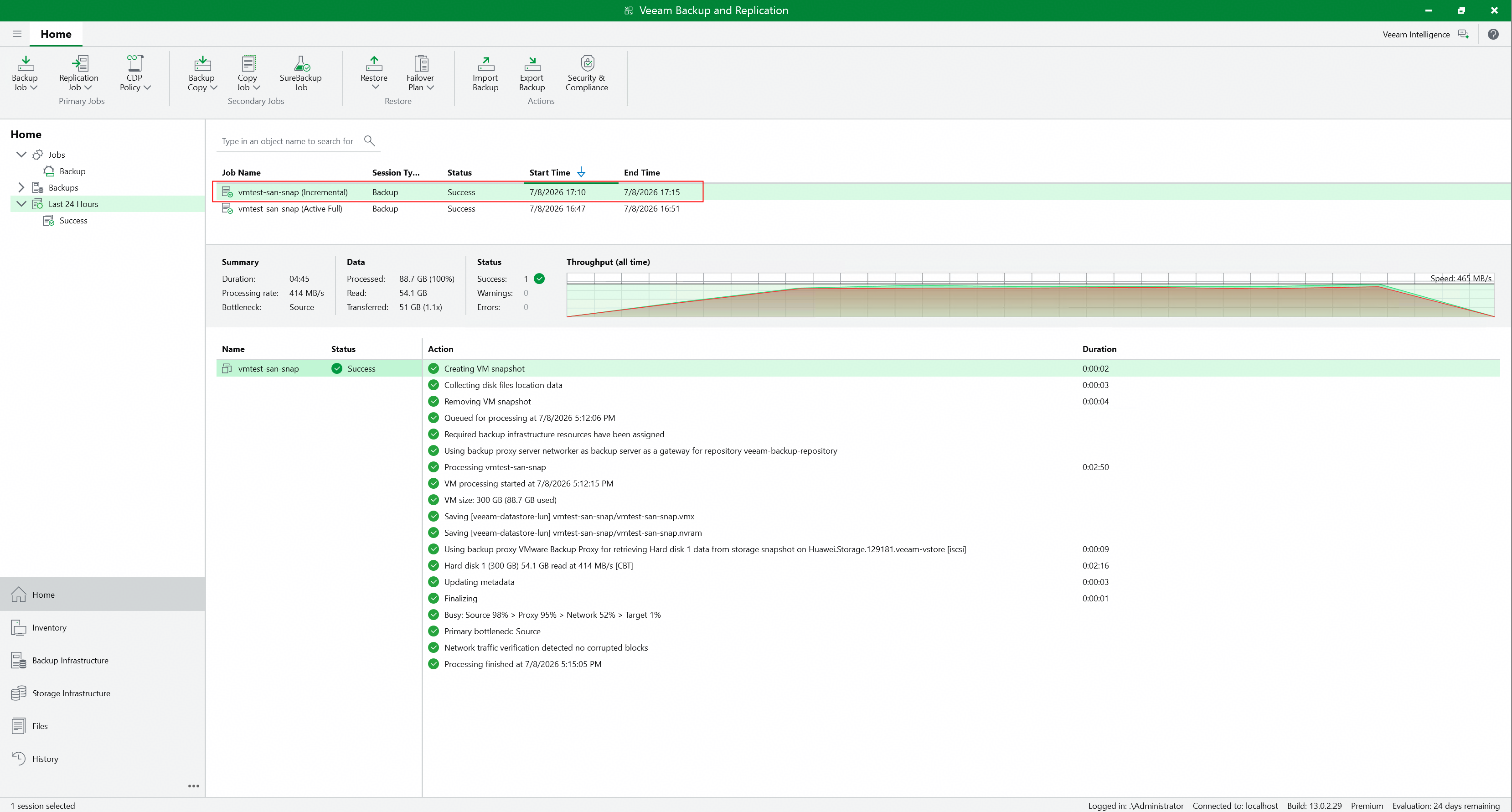Open the hamburger main menu
Viewport: 1512px width, 812px height.
17,34
